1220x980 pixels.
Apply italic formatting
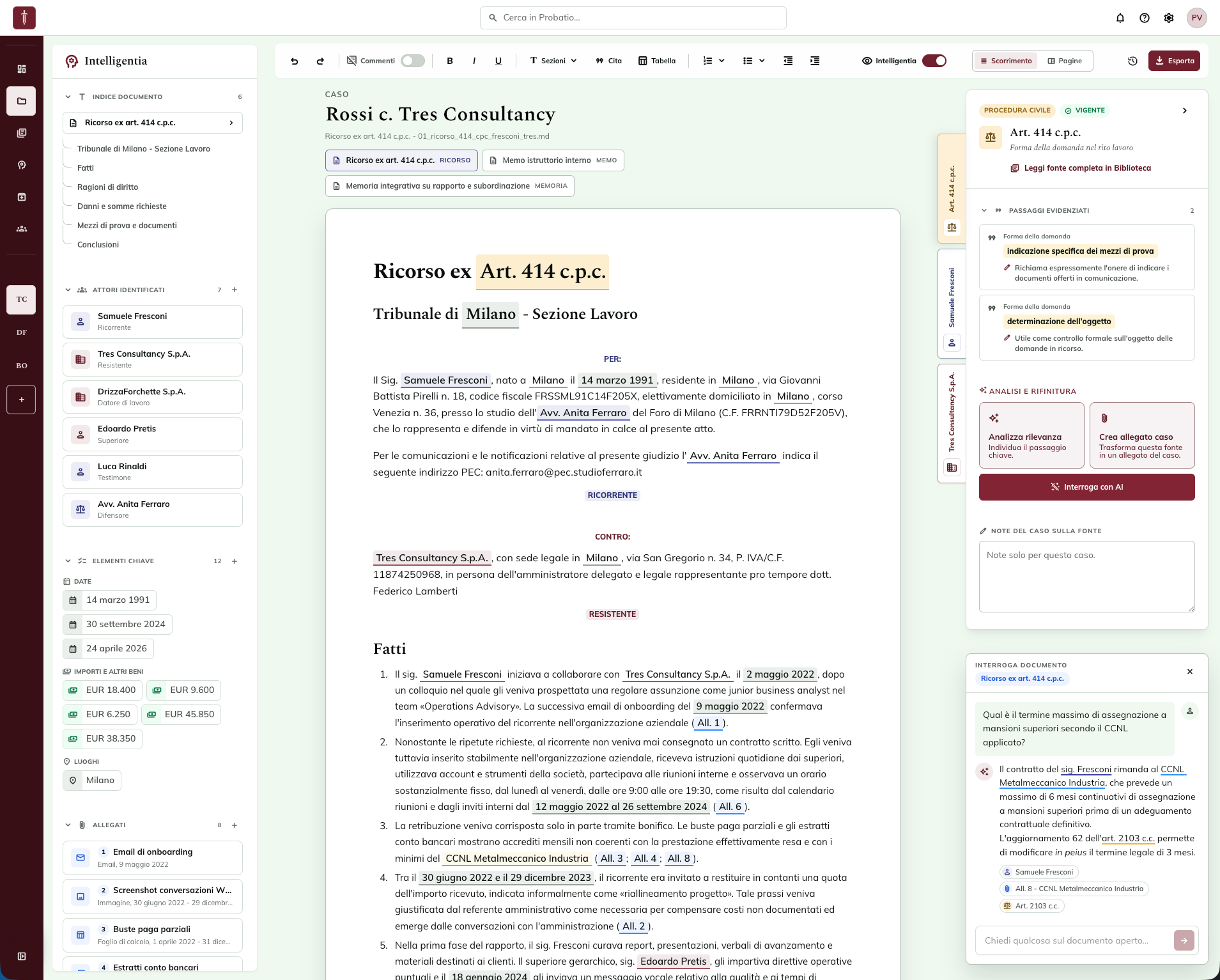[474, 61]
